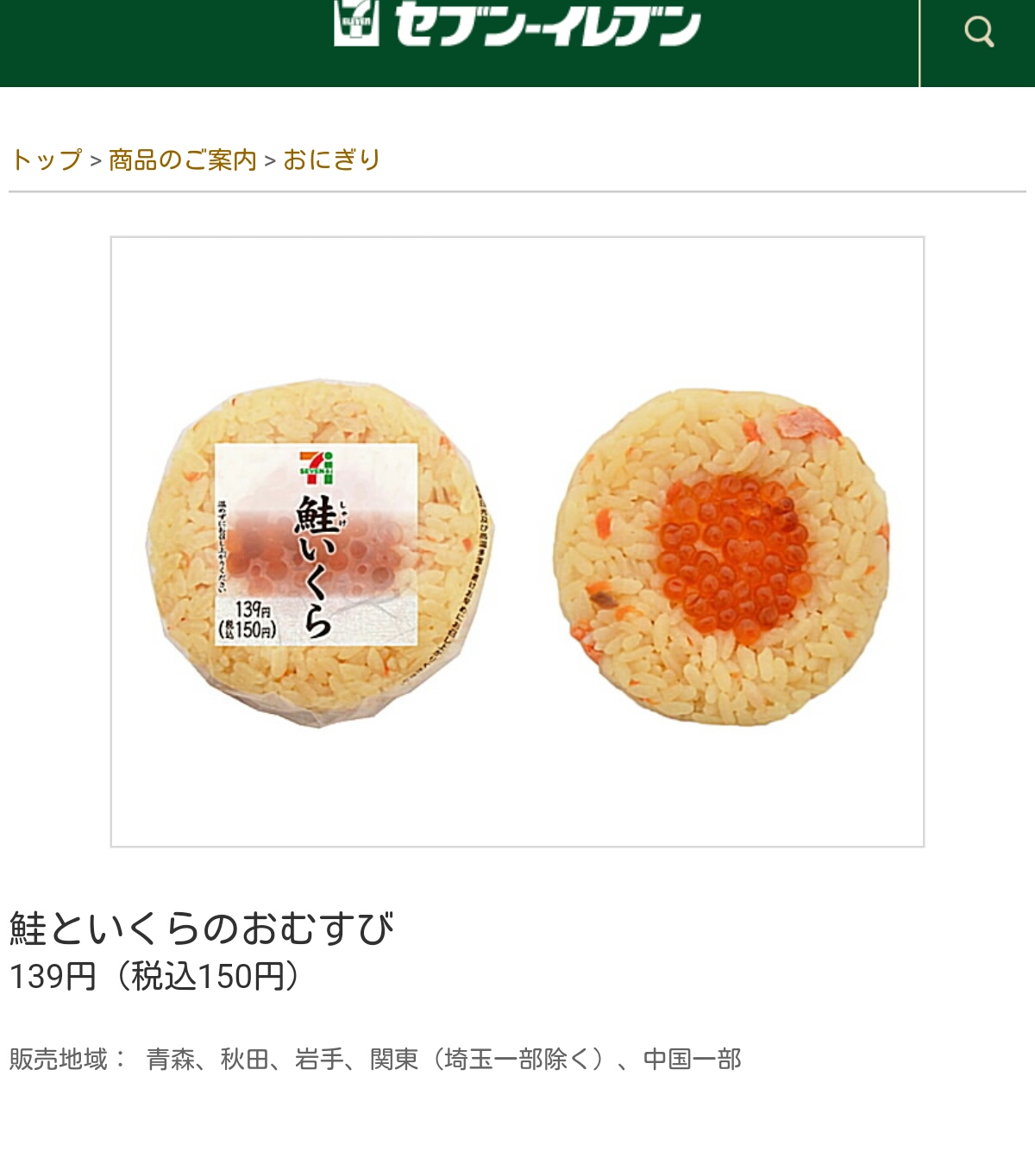Select the 139円（税込150円）price text
The width and height of the screenshot is (1035, 1176).
(155, 976)
